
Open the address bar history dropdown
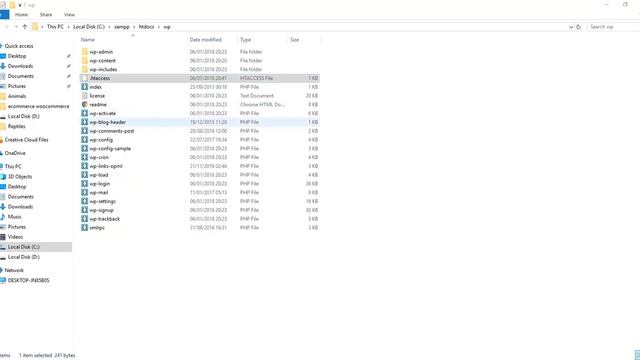point(571,27)
